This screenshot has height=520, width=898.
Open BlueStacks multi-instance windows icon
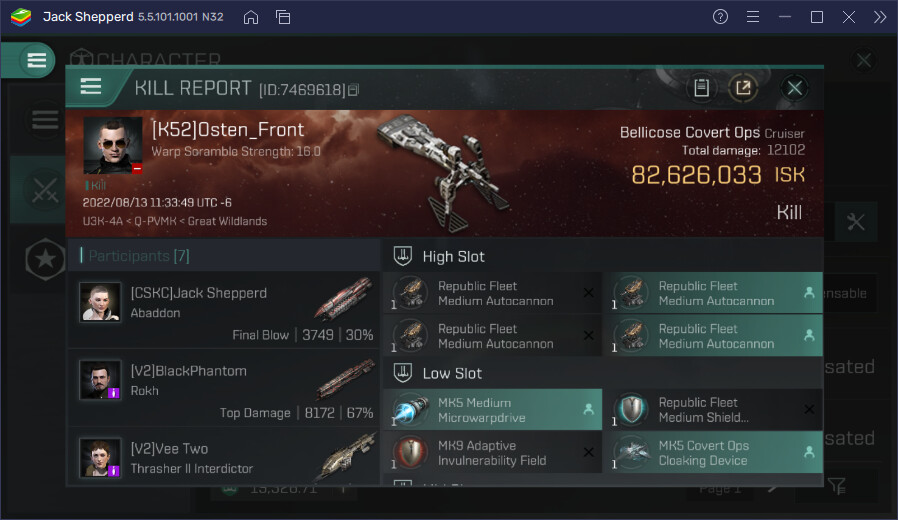(283, 17)
